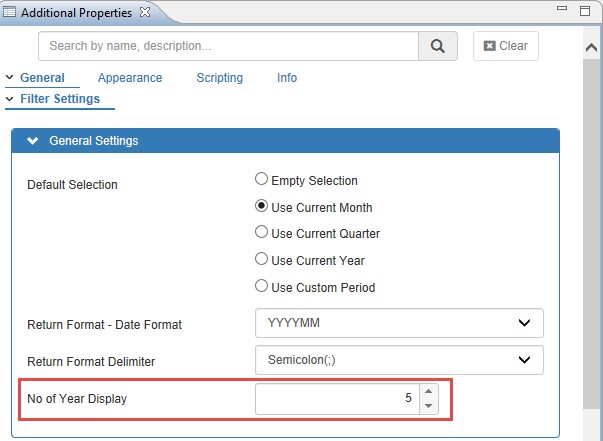The width and height of the screenshot is (603, 441).
Task: Decrease No of Year Display value
Action: pos(428,406)
